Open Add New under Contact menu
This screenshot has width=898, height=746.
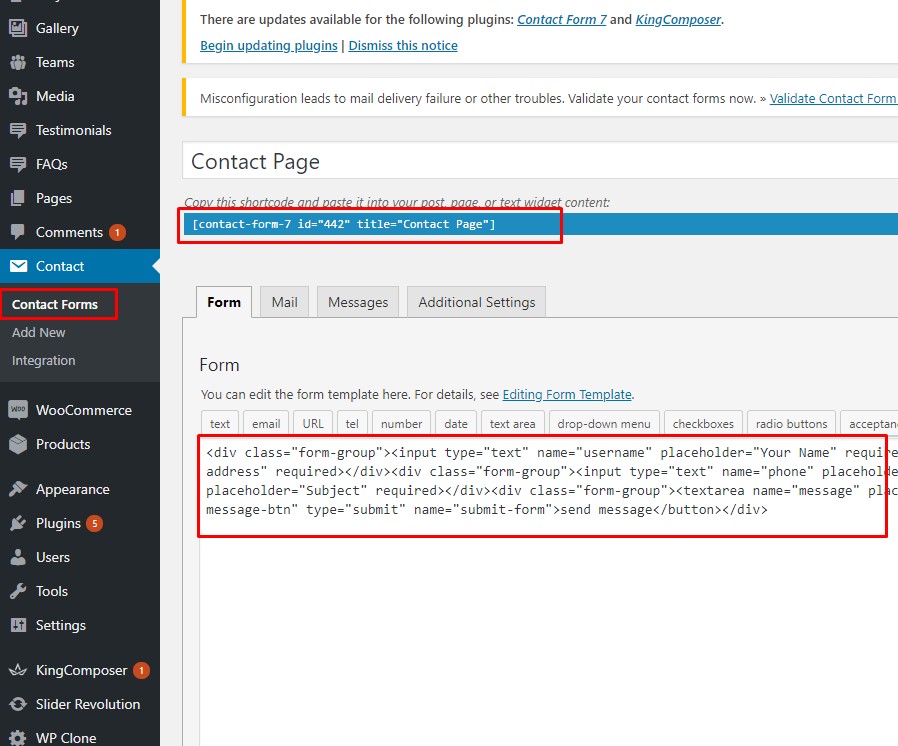[x=39, y=332]
